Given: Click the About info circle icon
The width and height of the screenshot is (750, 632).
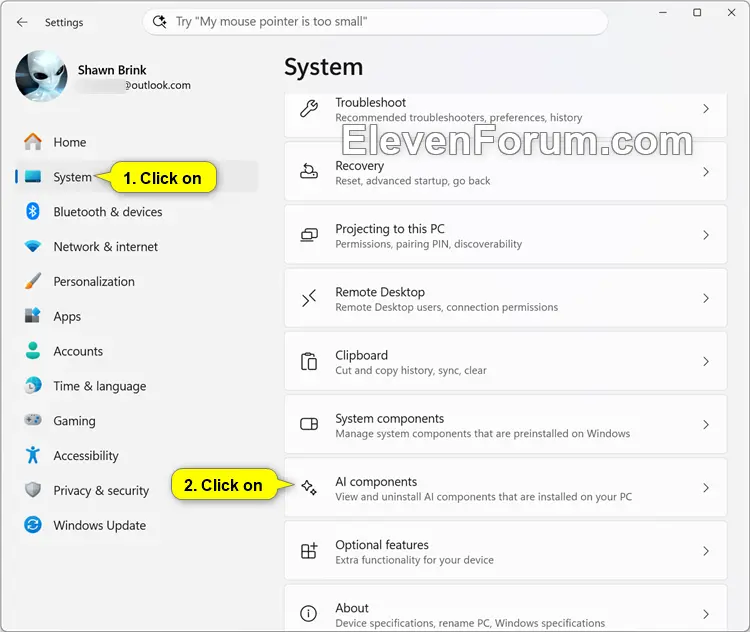Looking at the screenshot, I should tap(309, 614).
